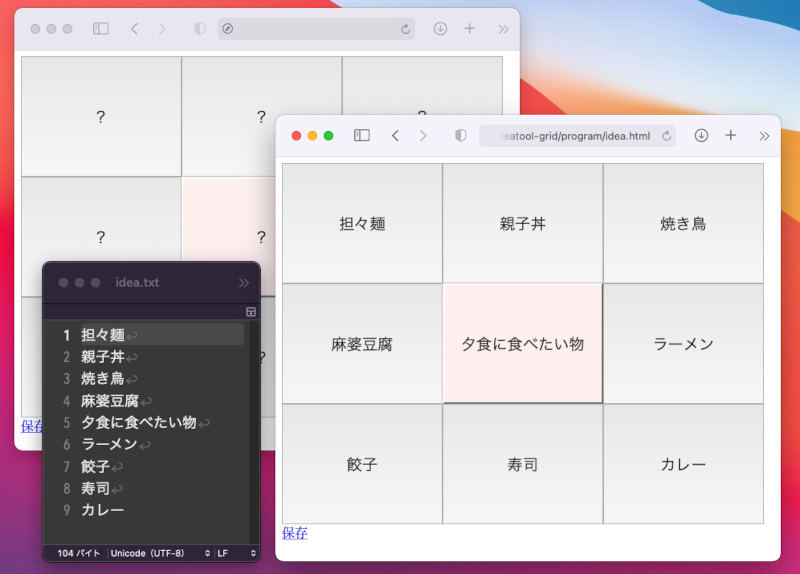
Task: Select the カレー grid cell
Action: [x=683, y=464]
